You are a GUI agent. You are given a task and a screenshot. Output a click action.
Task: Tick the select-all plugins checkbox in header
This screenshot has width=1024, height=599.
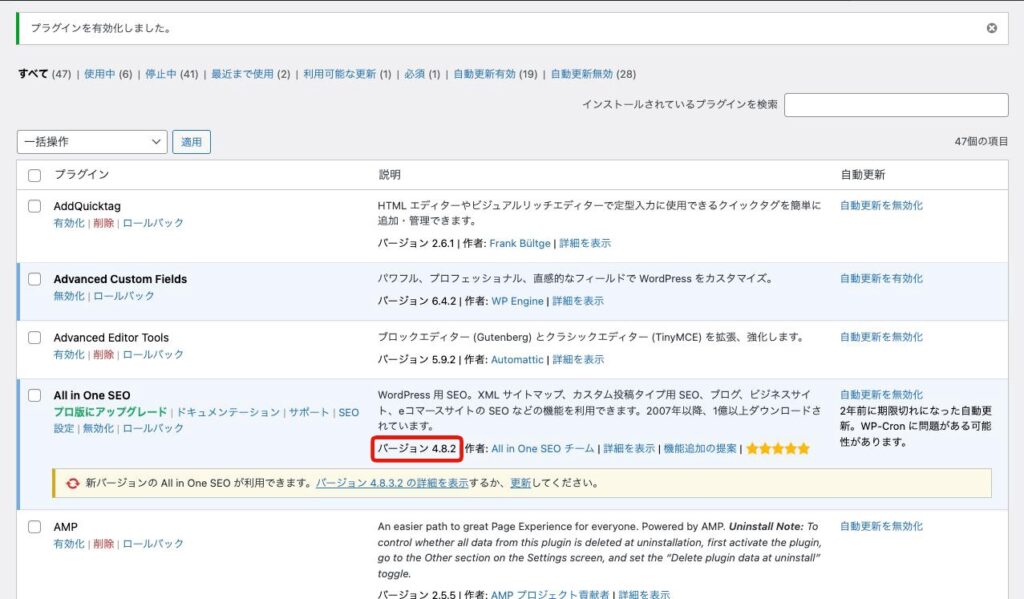pos(35,175)
